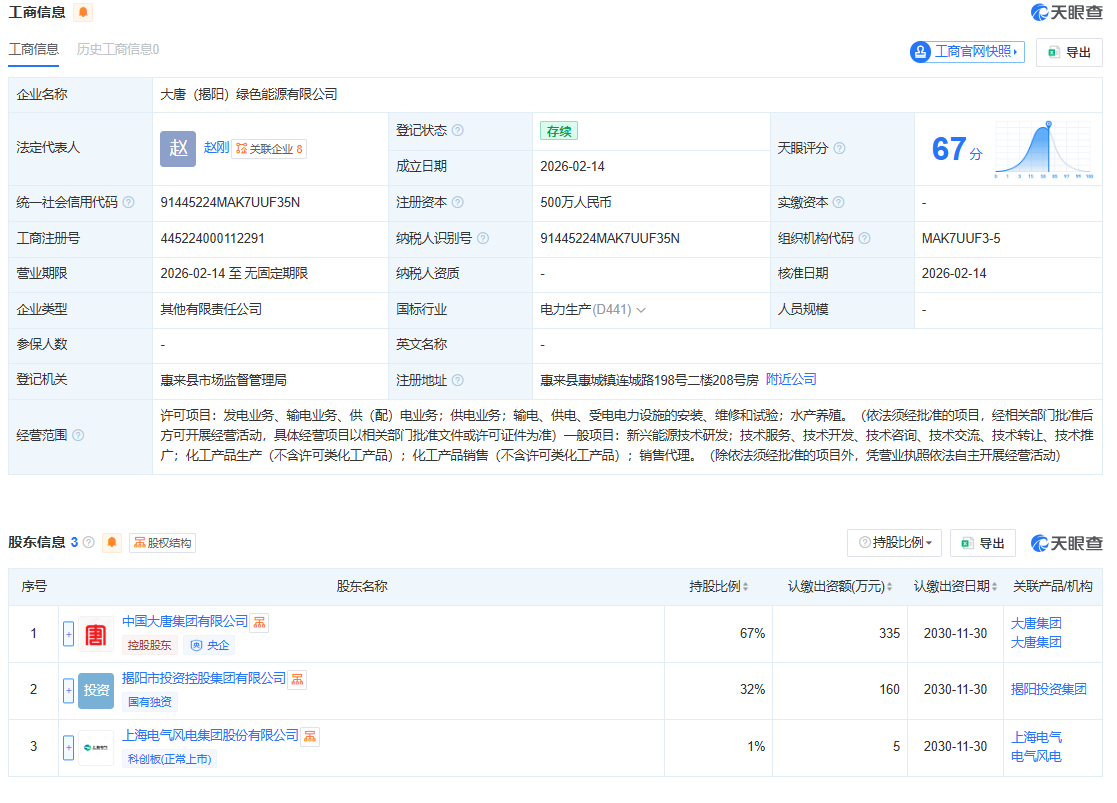Click help icon beside 经营范围
Image resolution: width=1117 pixels, height=803 pixels.
[x=78, y=435]
